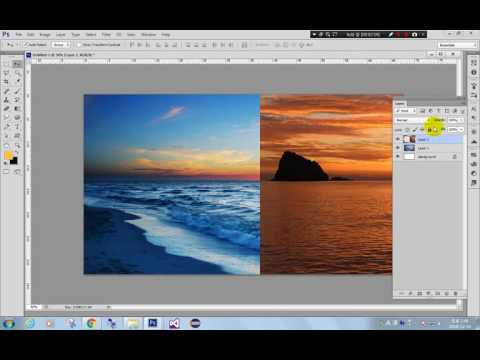Select the Zoom tool
Screen dimensions: 480x360
[17, 145]
